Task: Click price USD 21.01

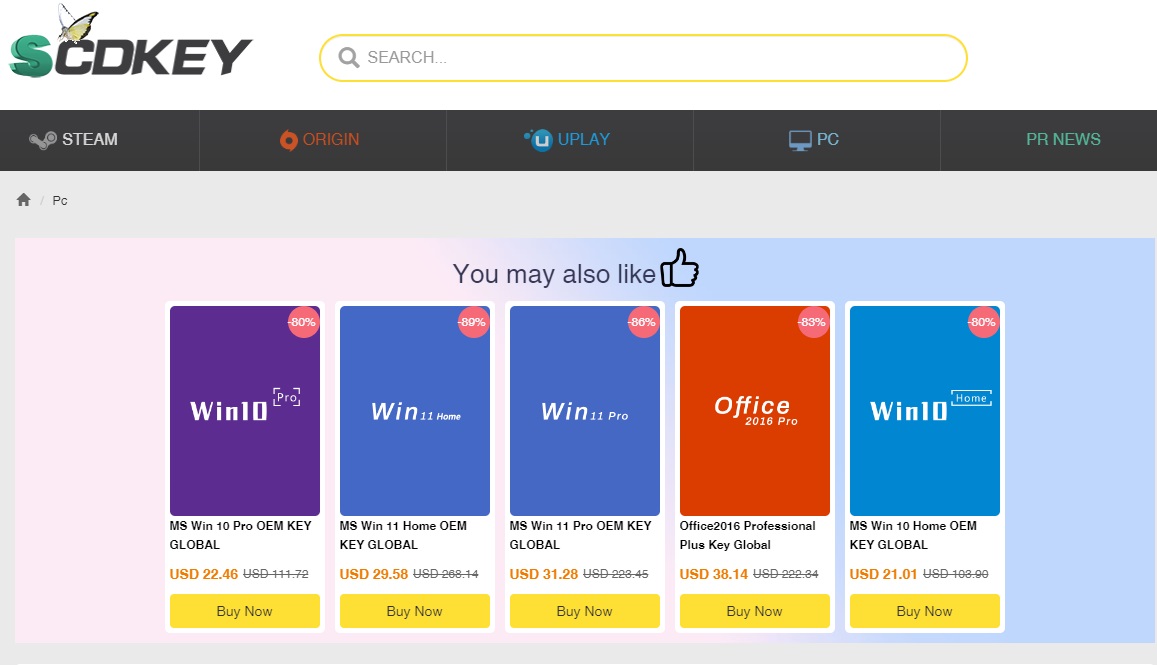Action: [883, 574]
